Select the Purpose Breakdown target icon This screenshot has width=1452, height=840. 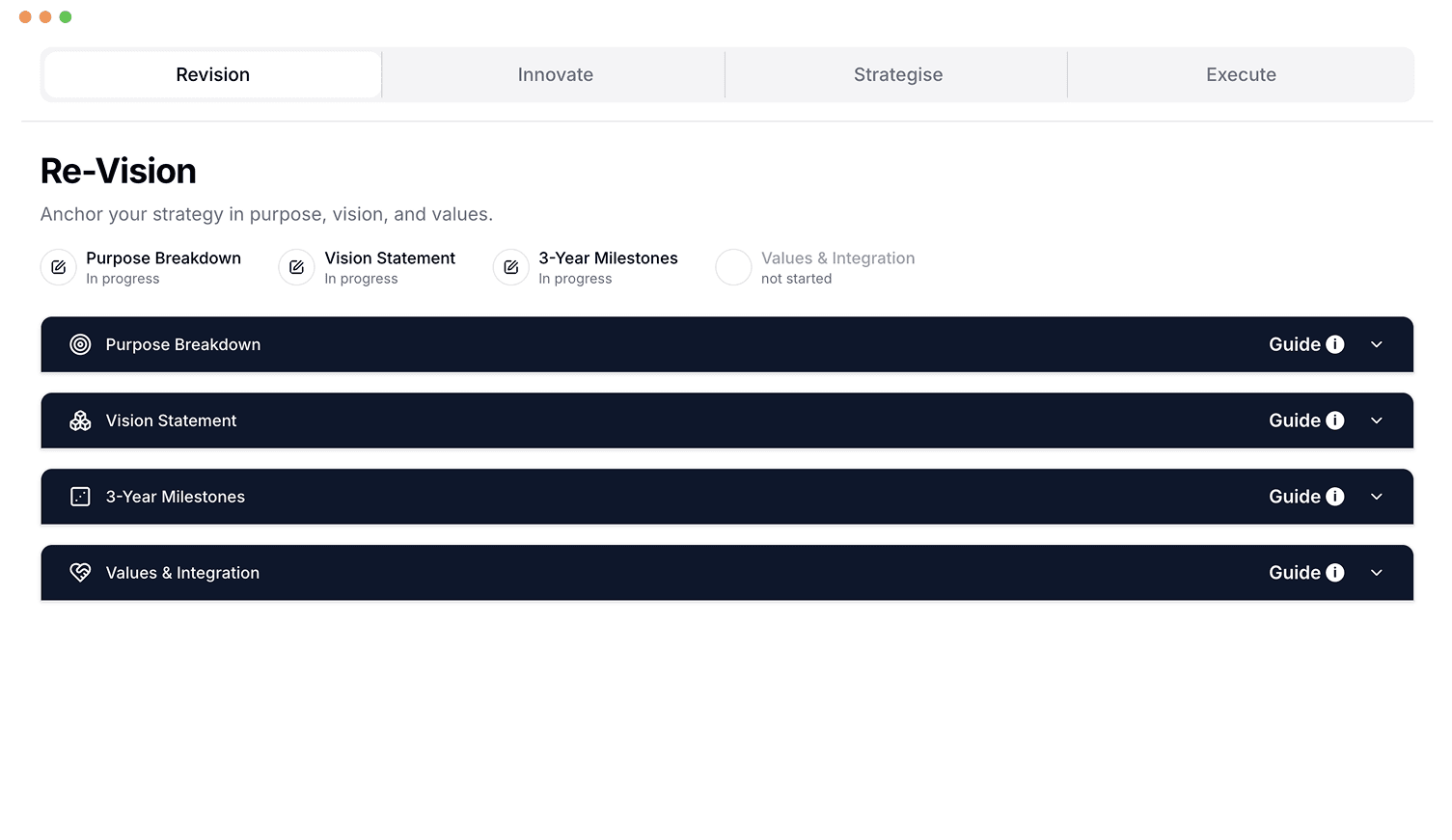coord(80,344)
